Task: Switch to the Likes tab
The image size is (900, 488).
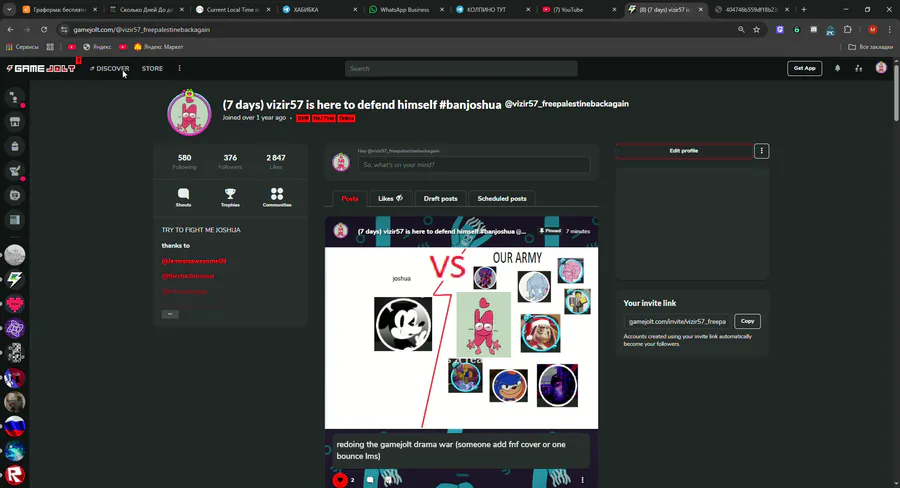Action: tap(390, 199)
